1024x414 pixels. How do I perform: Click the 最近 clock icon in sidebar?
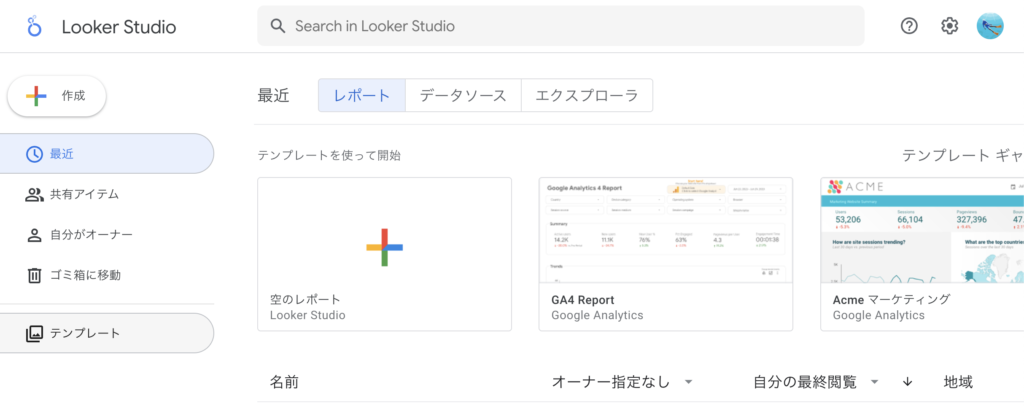click(34, 154)
